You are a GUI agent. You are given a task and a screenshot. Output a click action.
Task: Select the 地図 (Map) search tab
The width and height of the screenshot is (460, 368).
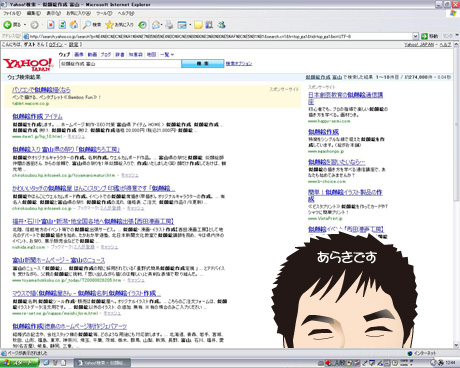(x=151, y=54)
